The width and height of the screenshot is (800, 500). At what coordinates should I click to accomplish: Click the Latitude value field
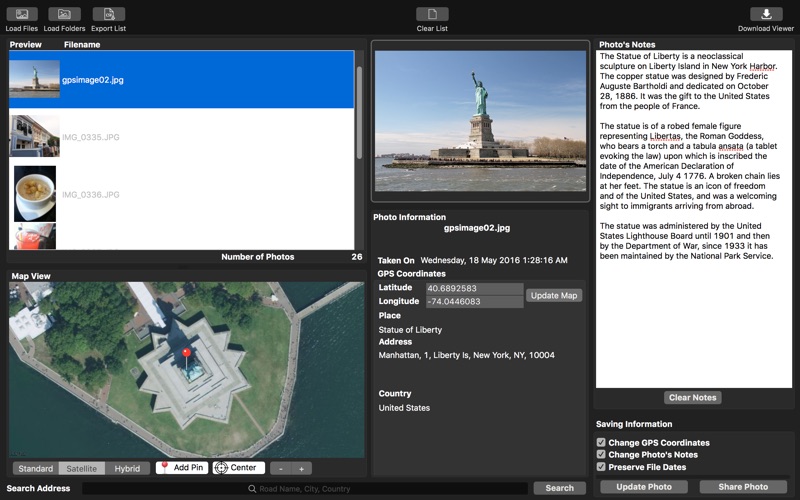[474, 288]
